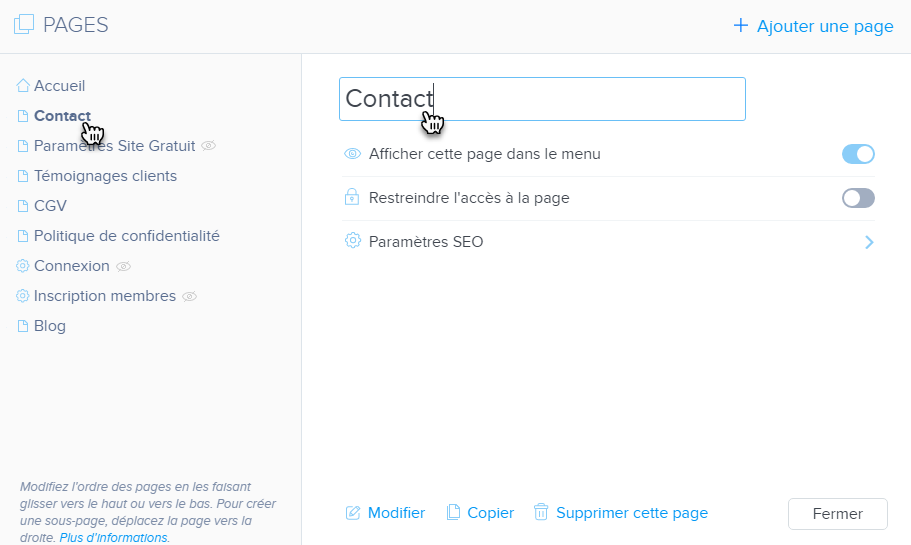Disable showing this page in the menu

tap(858, 154)
